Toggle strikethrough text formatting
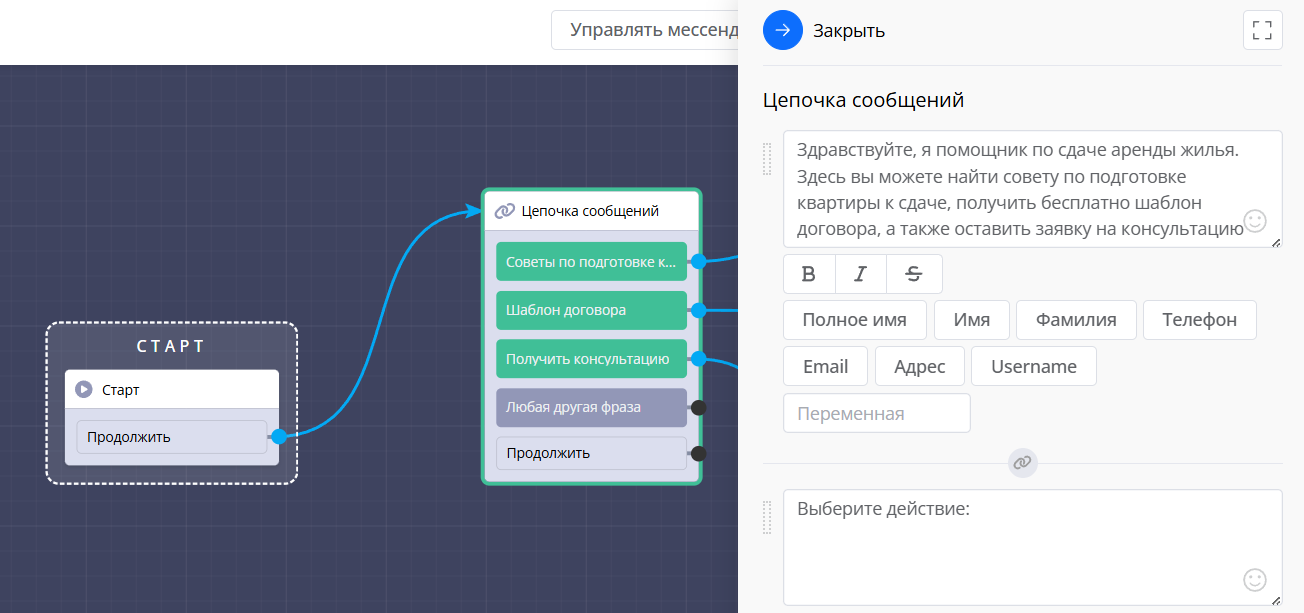 click(914, 274)
